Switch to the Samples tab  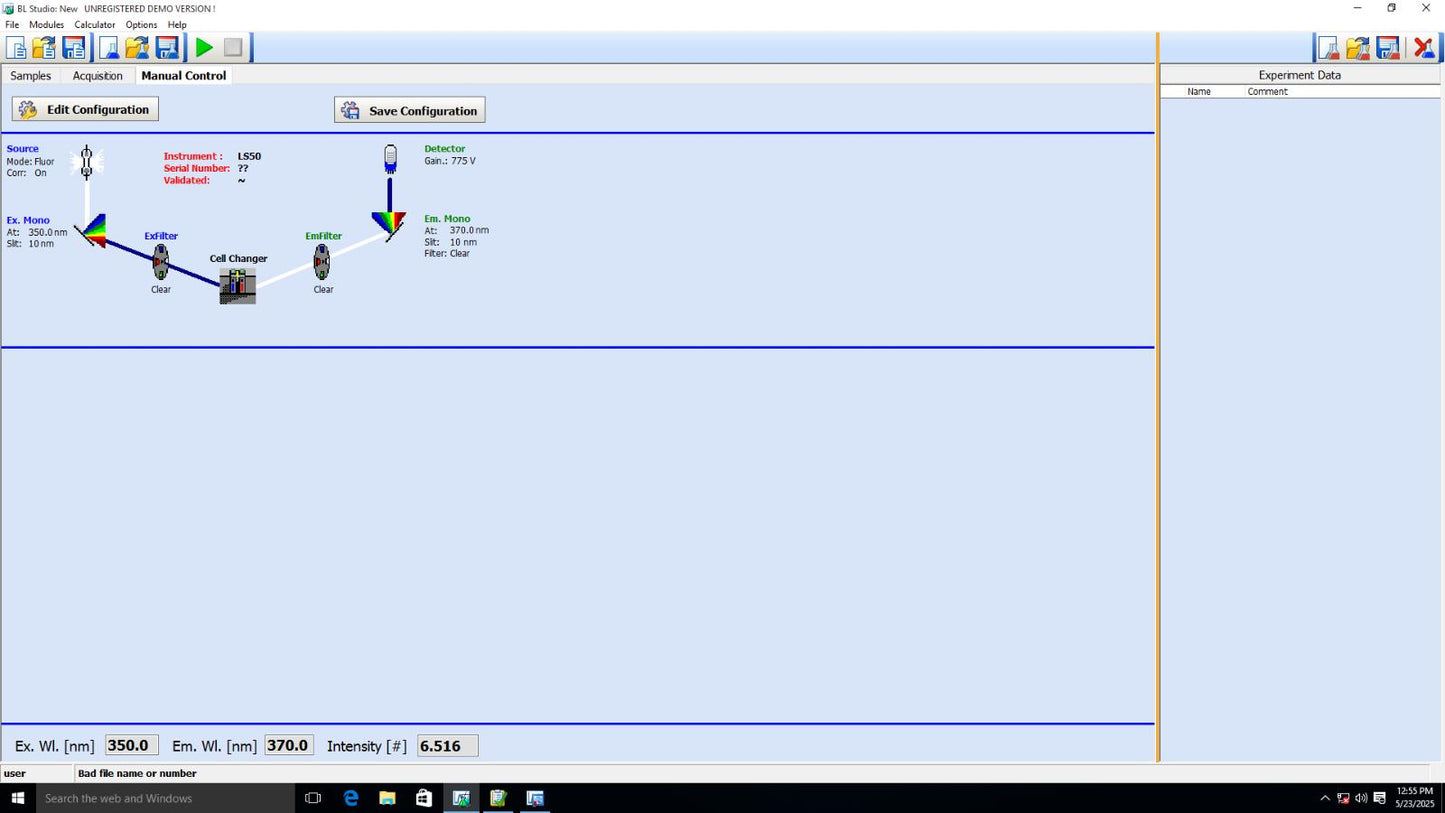click(x=30, y=76)
